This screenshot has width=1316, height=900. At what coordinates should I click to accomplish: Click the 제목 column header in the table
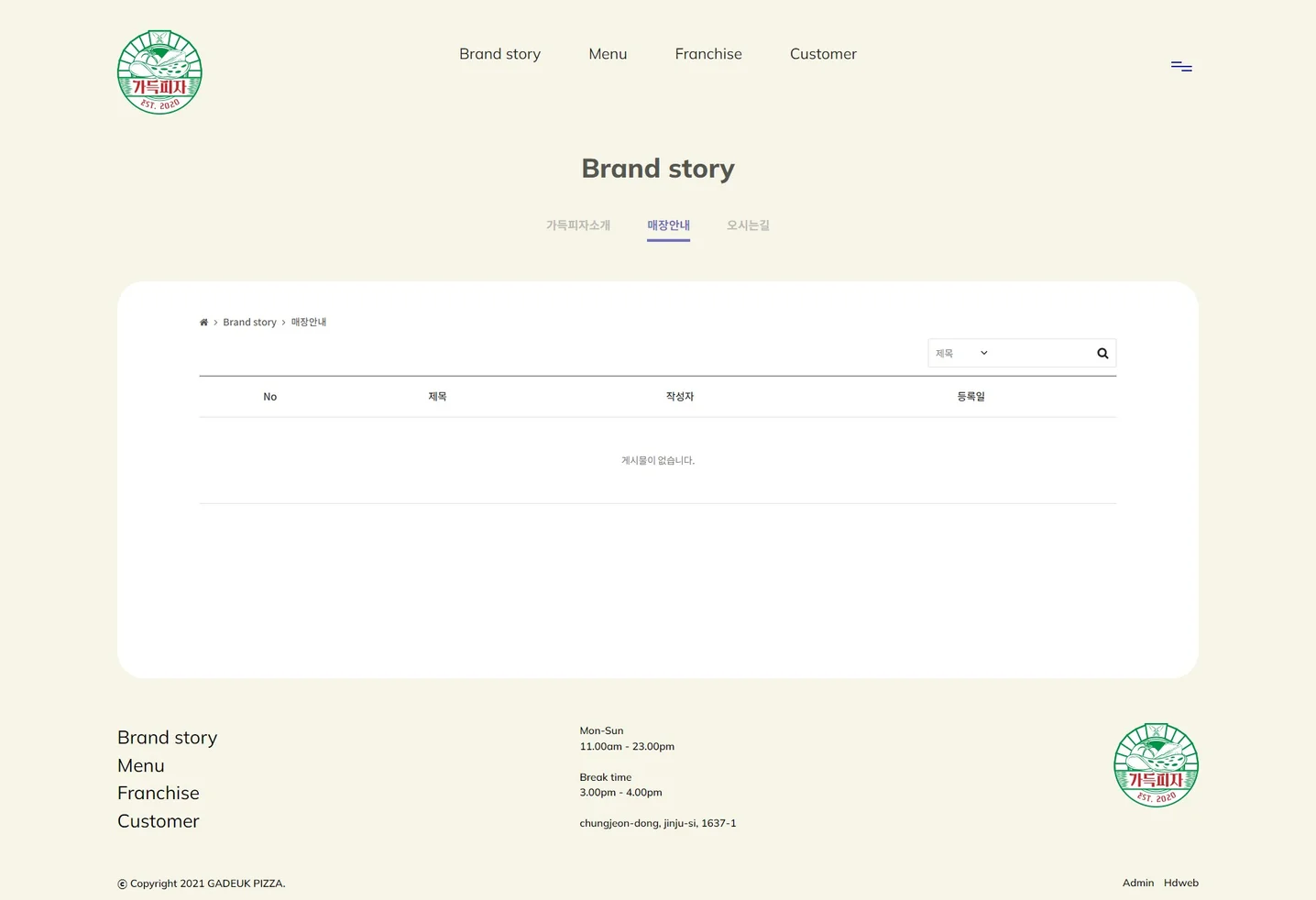[437, 397]
